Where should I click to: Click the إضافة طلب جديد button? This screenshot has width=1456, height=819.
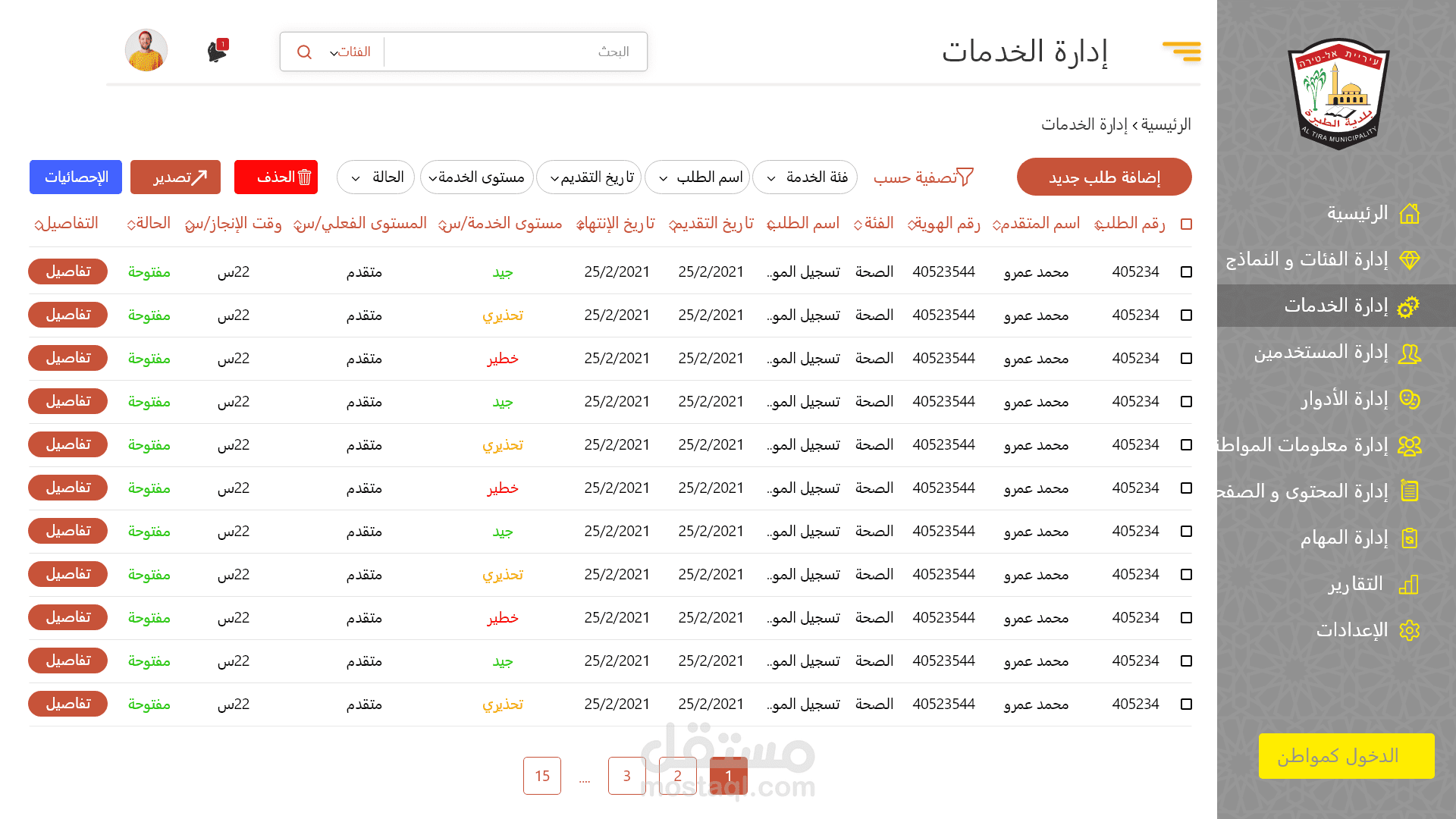click(x=1103, y=177)
